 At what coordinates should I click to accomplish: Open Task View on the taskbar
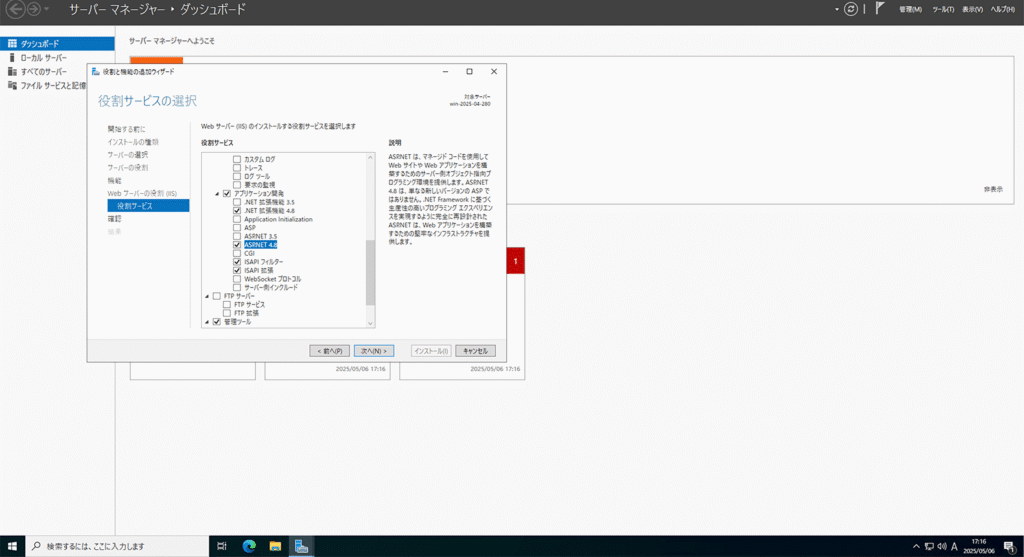click(x=222, y=546)
